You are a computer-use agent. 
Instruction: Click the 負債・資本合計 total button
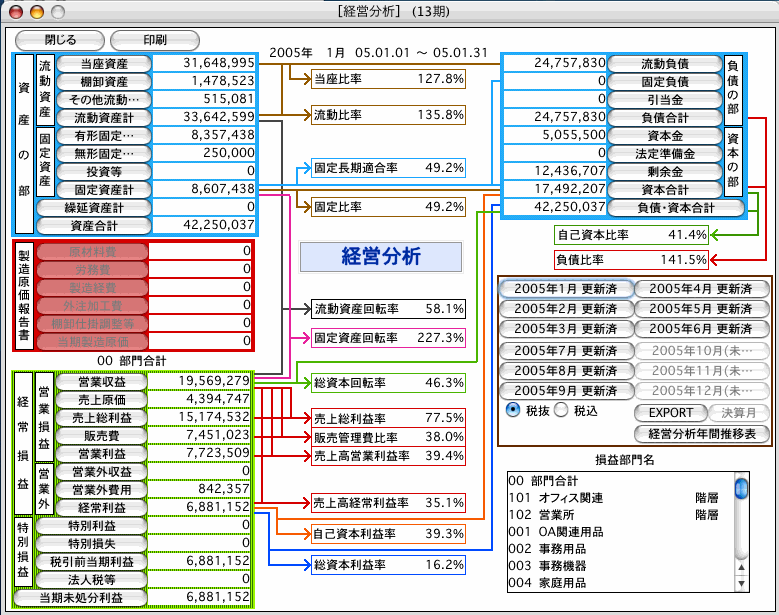676,208
